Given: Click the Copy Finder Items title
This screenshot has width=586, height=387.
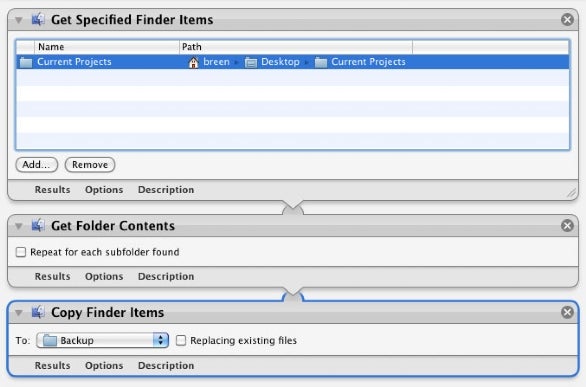Looking at the screenshot, I should coord(108,312).
